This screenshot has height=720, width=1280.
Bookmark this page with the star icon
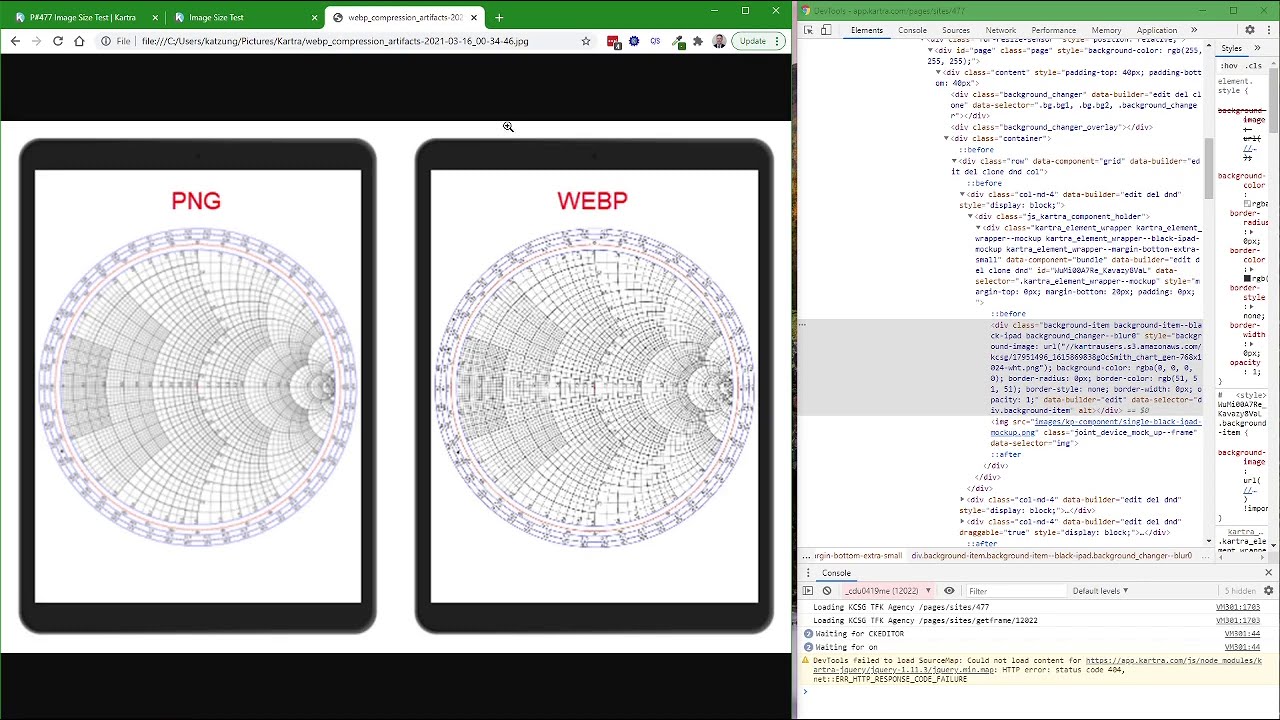click(586, 41)
